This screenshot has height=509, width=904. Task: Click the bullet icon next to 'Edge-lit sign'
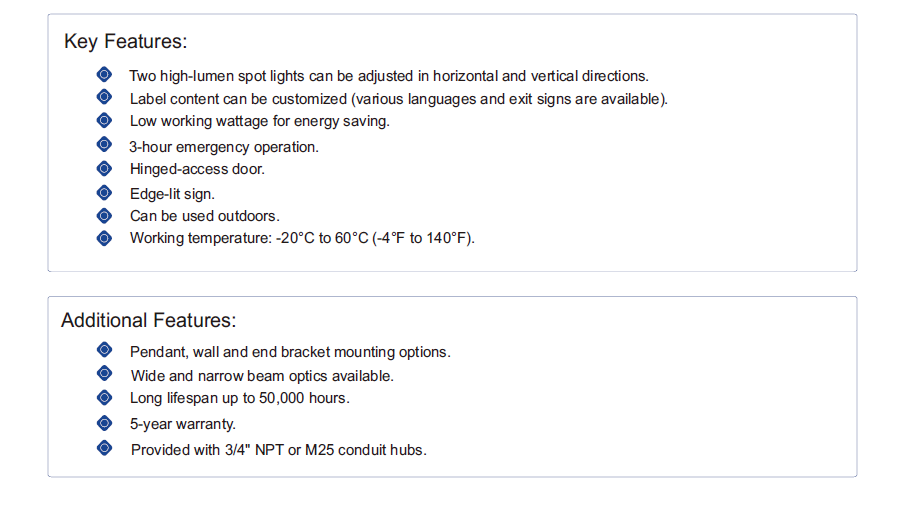tap(104, 192)
